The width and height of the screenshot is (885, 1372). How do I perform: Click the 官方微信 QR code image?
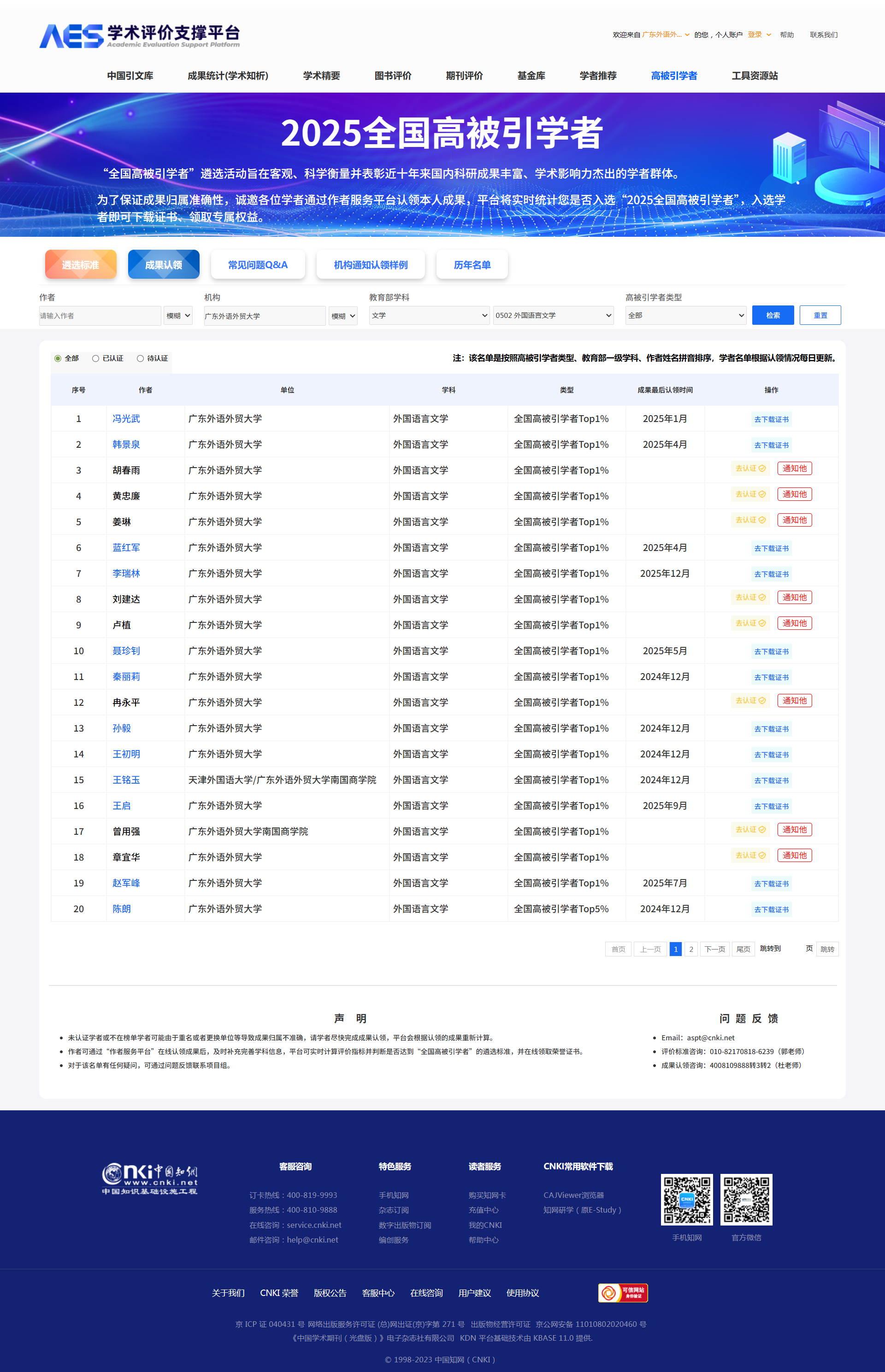pos(746,1199)
